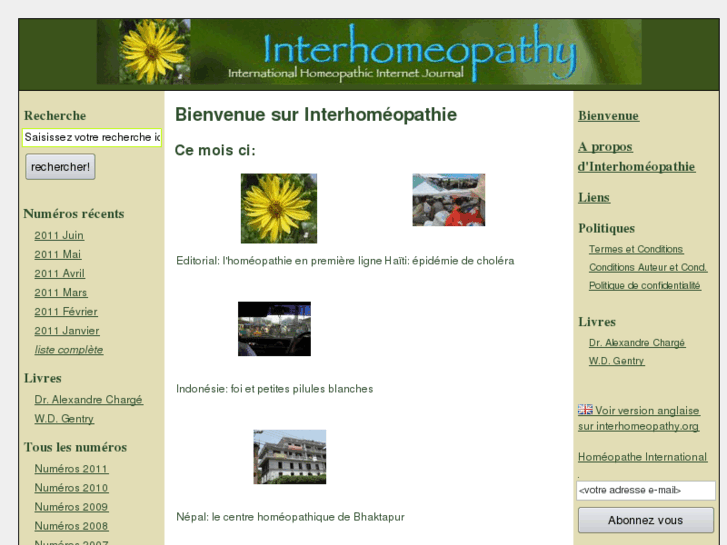Click the UK flag icon
Screen dimensions: 727x545
tap(585, 410)
